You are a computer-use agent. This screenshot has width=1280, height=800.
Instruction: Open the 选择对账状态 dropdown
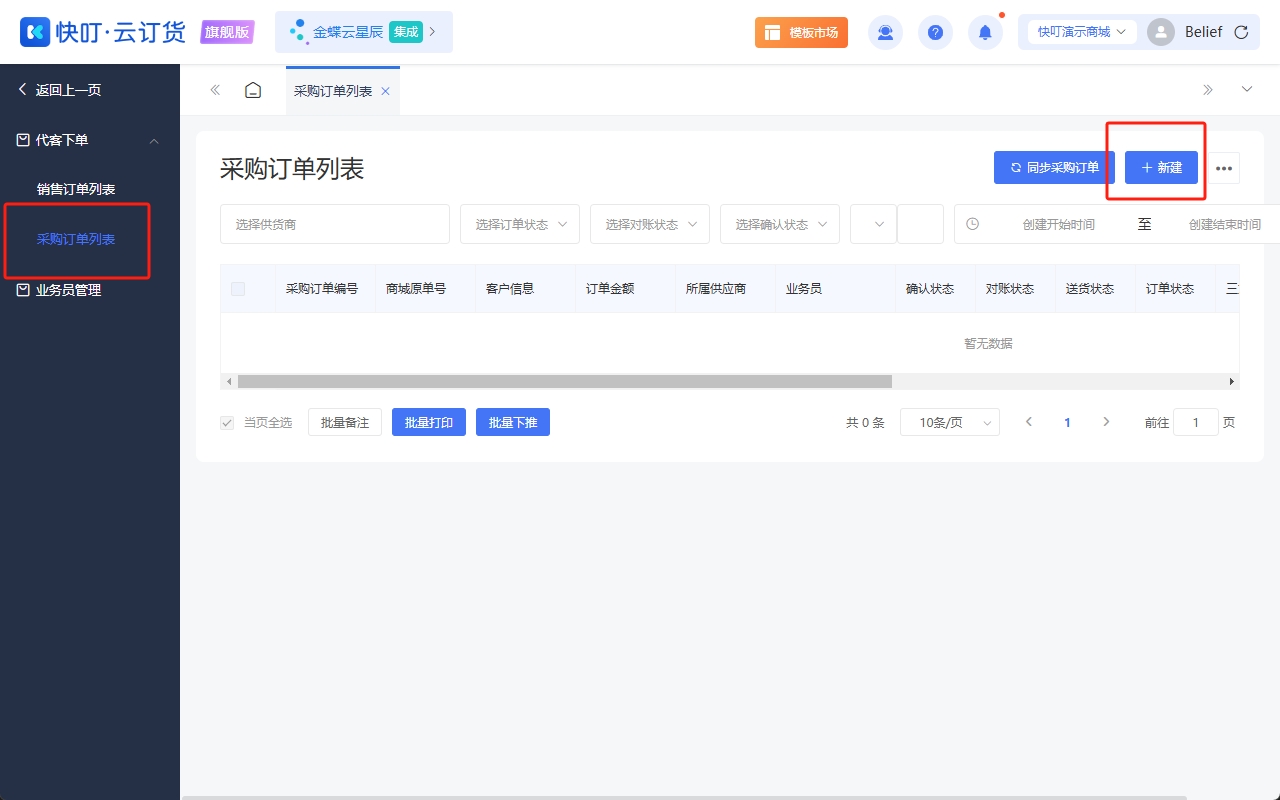(650, 224)
